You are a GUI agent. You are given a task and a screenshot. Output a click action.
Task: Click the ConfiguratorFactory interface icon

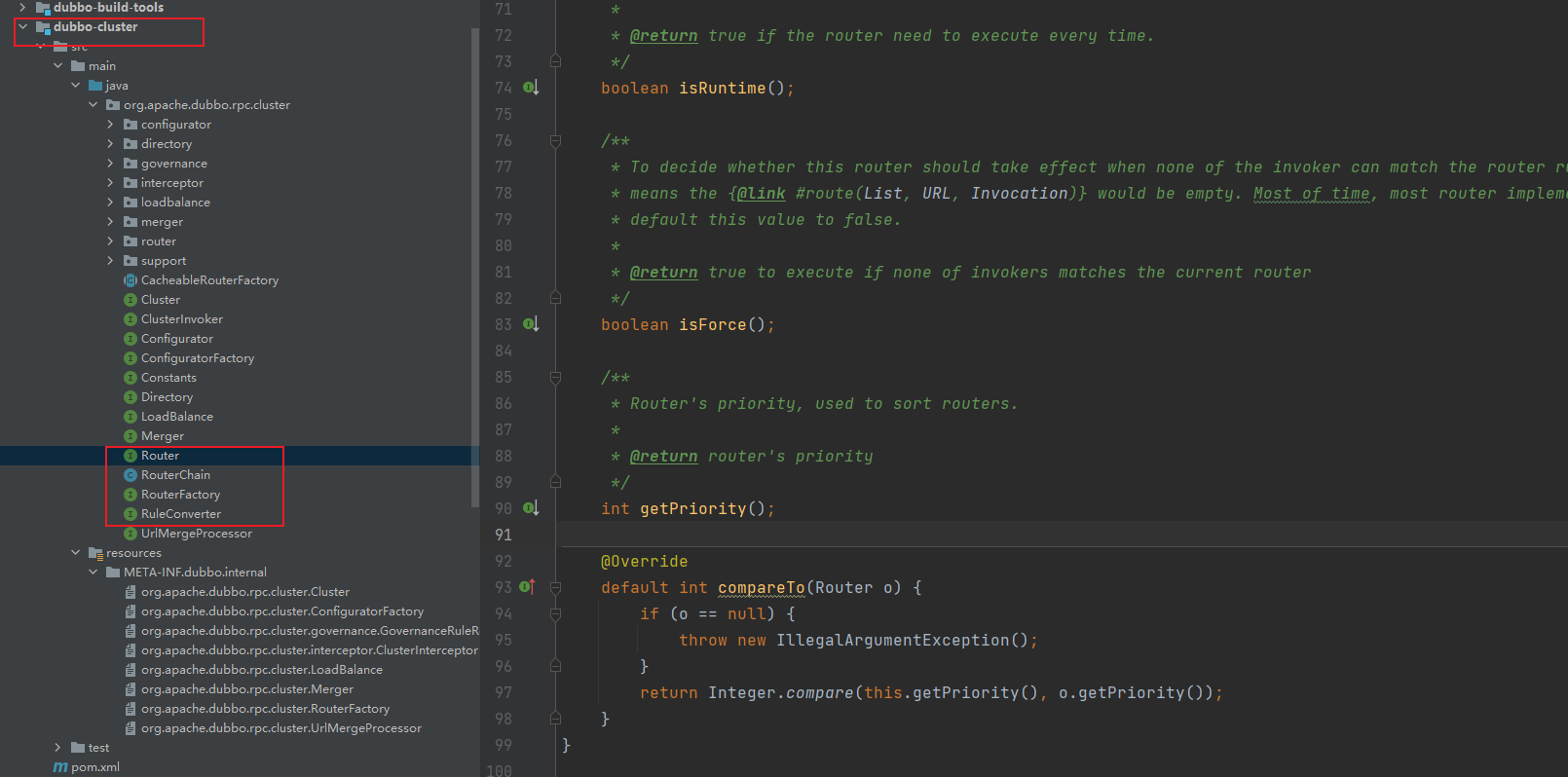tap(131, 358)
